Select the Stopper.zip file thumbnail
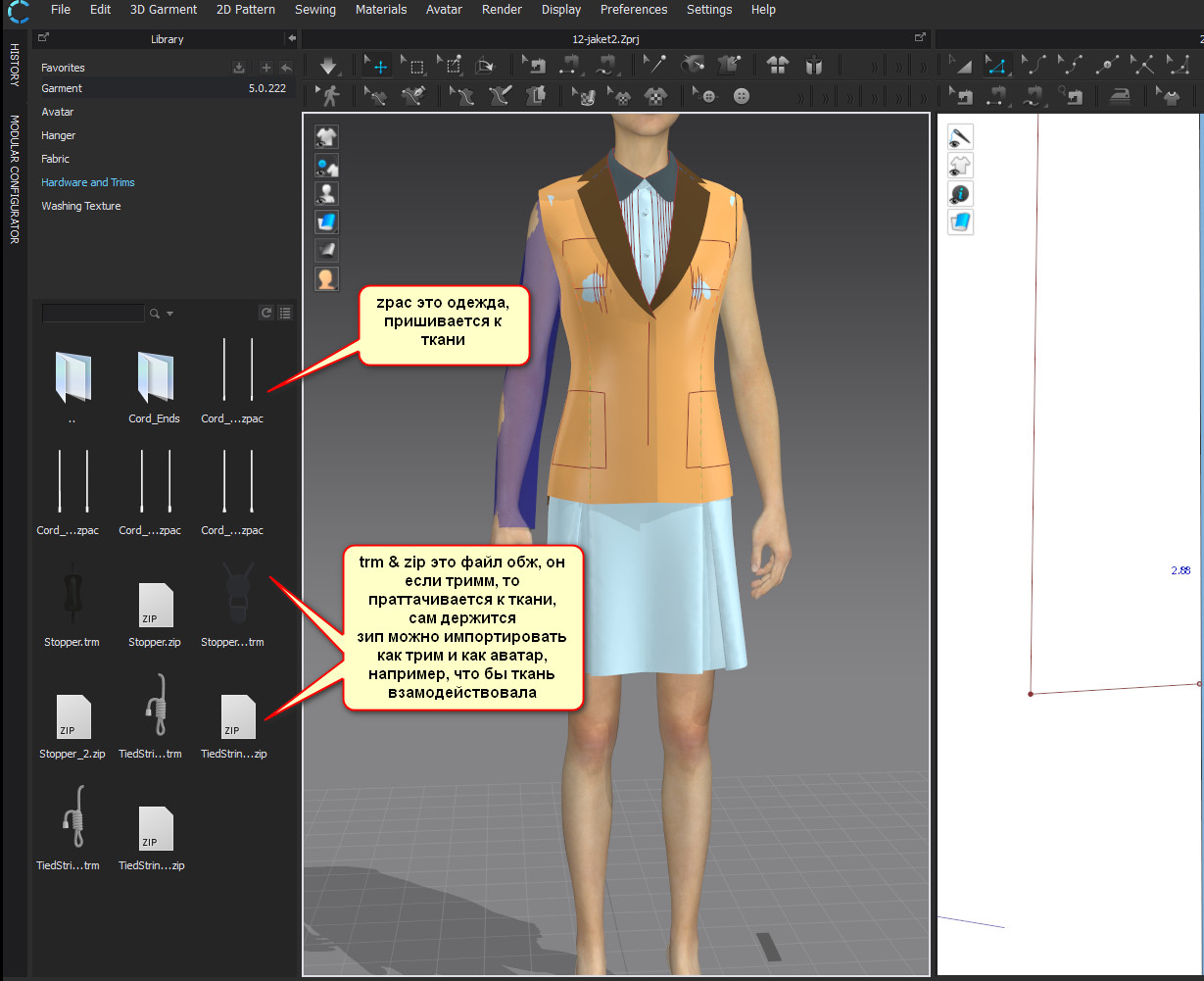The height and width of the screenshot is (981, 1204). (x=156, y=606)
